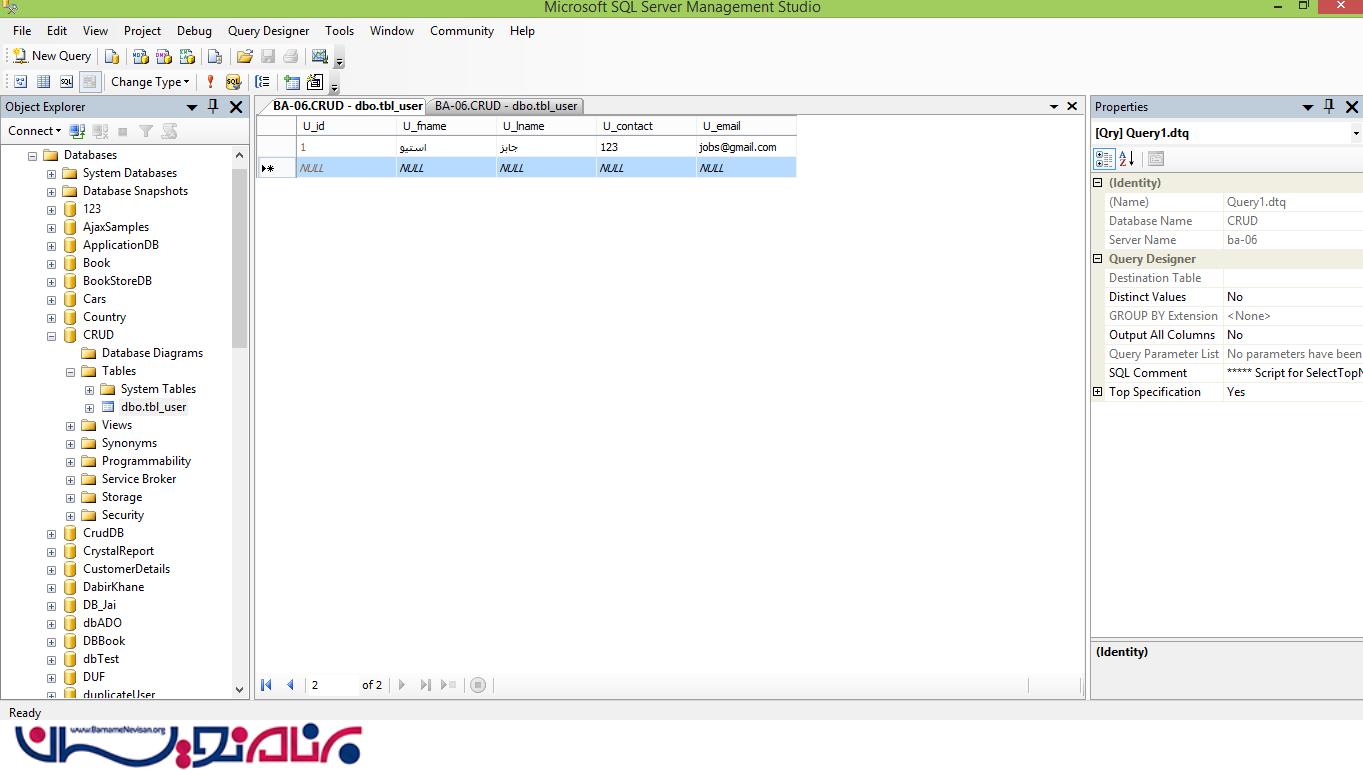The width and height of the screenshot is (1363, 770).
Task: Switch to the second BA-06.CRUD tab
Action: (506, 106)
